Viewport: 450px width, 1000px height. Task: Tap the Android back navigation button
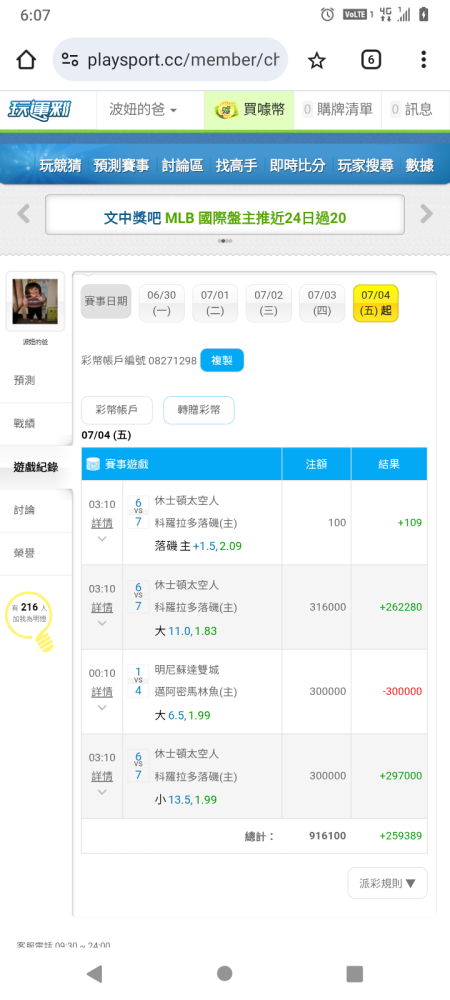click(x=94, y=973)
